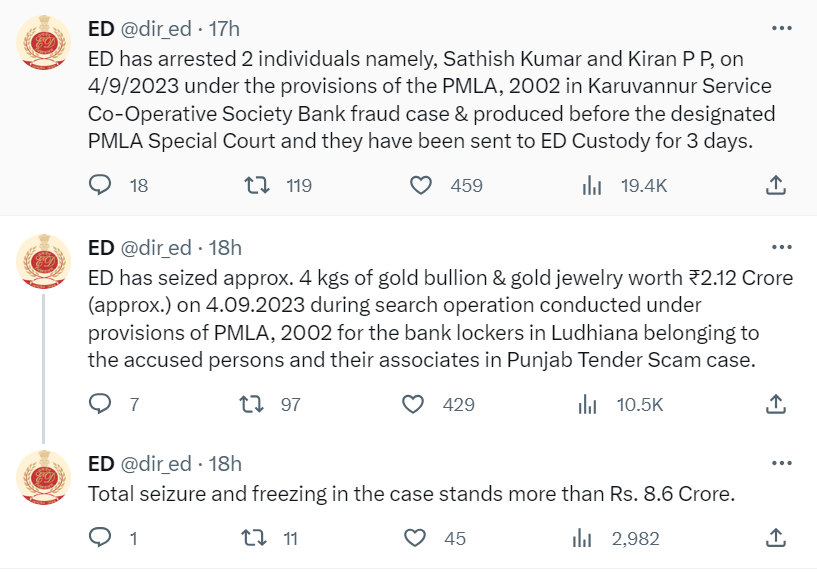
Task: Reply to the Karuvannur bank fraud tweet
Action: 100,185
